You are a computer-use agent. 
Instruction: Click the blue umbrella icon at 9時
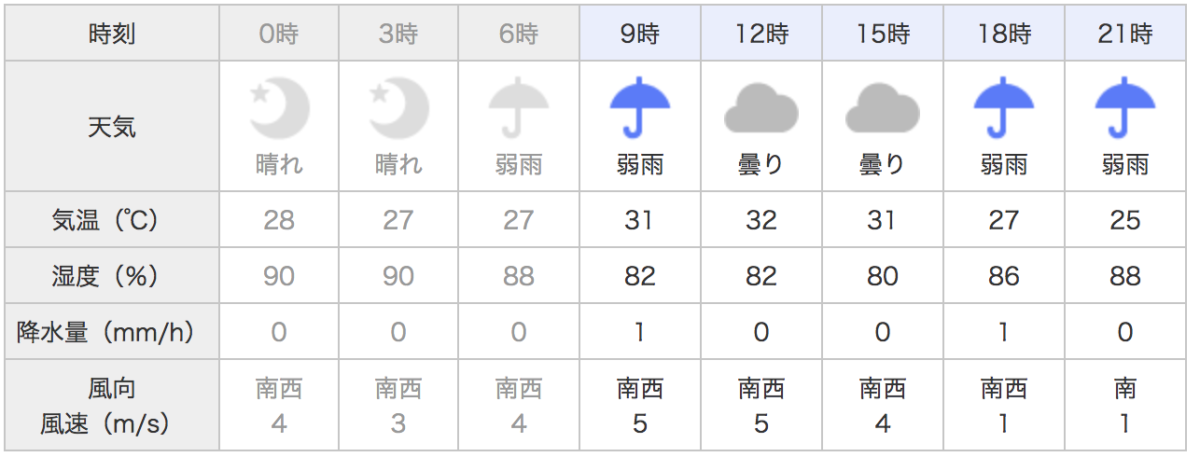(x=640, y=107)
